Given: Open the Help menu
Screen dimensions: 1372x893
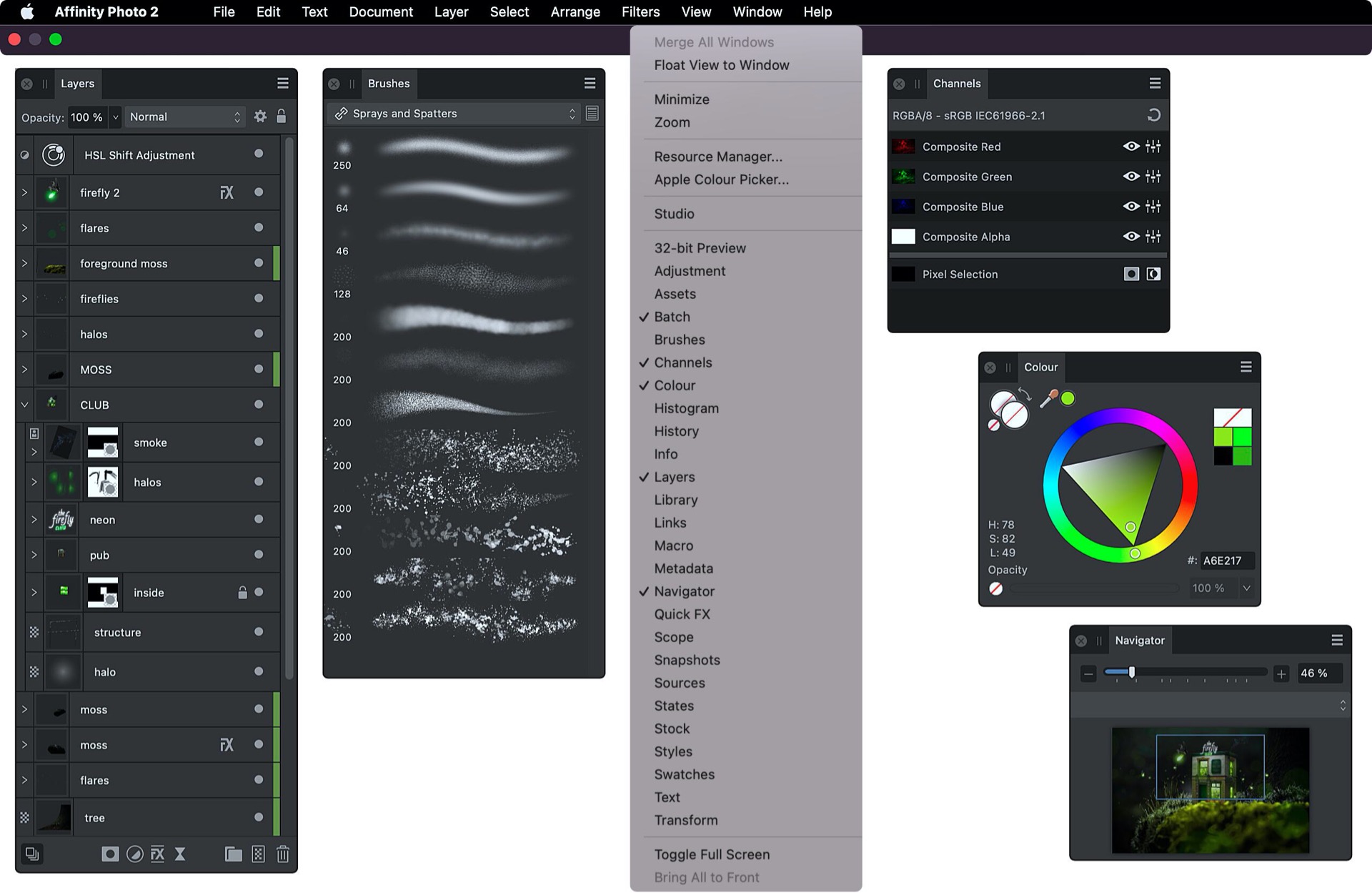Looking at the screenshot, I should tap(817, 12).
